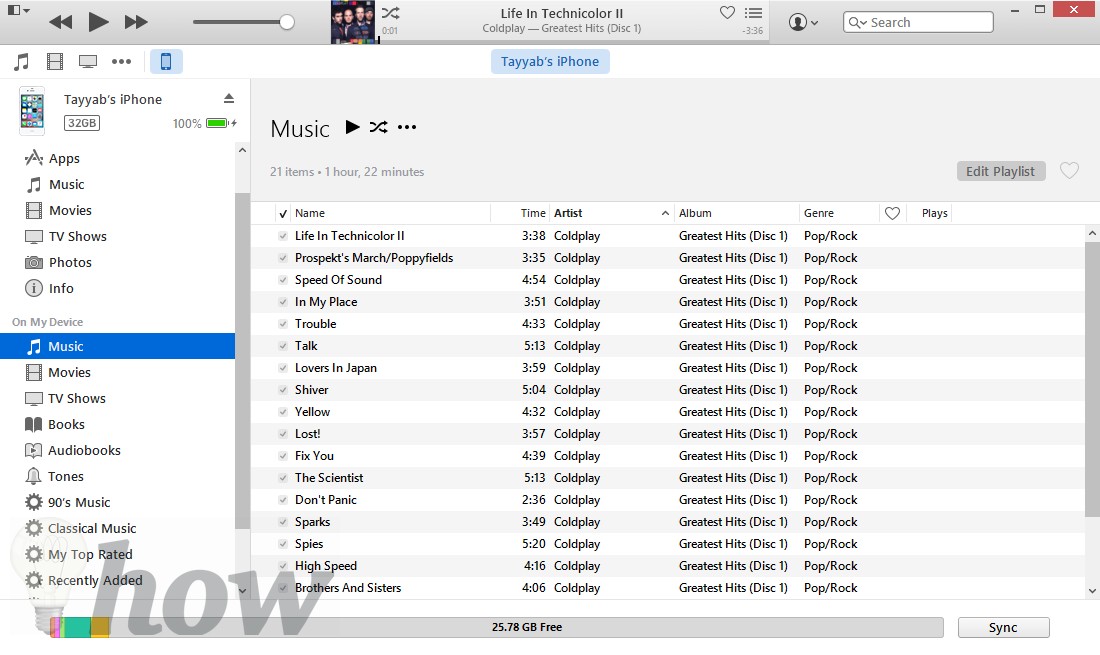The width and height of the screenshot is (1100, 655).
Task: Uncheck the Trouble song checkbox
Action: tap(283, 324)
